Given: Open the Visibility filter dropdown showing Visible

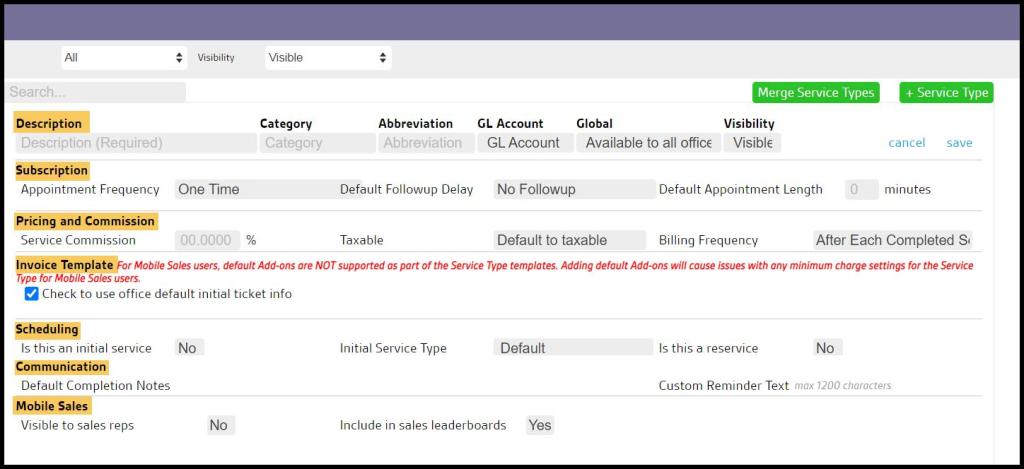Looking at the screenshot, I should [327, 58].
